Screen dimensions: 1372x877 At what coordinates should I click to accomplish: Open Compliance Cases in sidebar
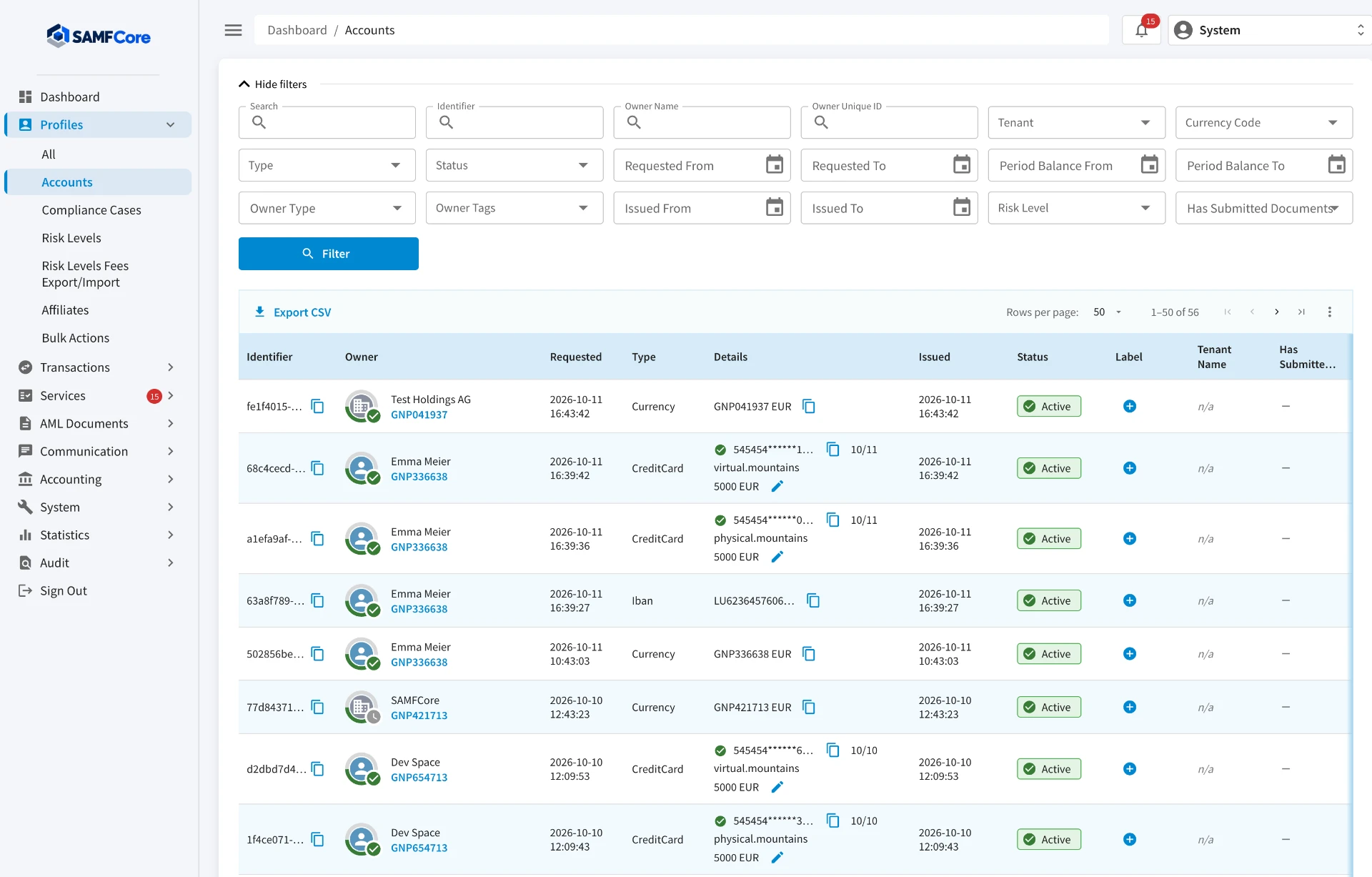pyautogui.click(x=91, y=210)
